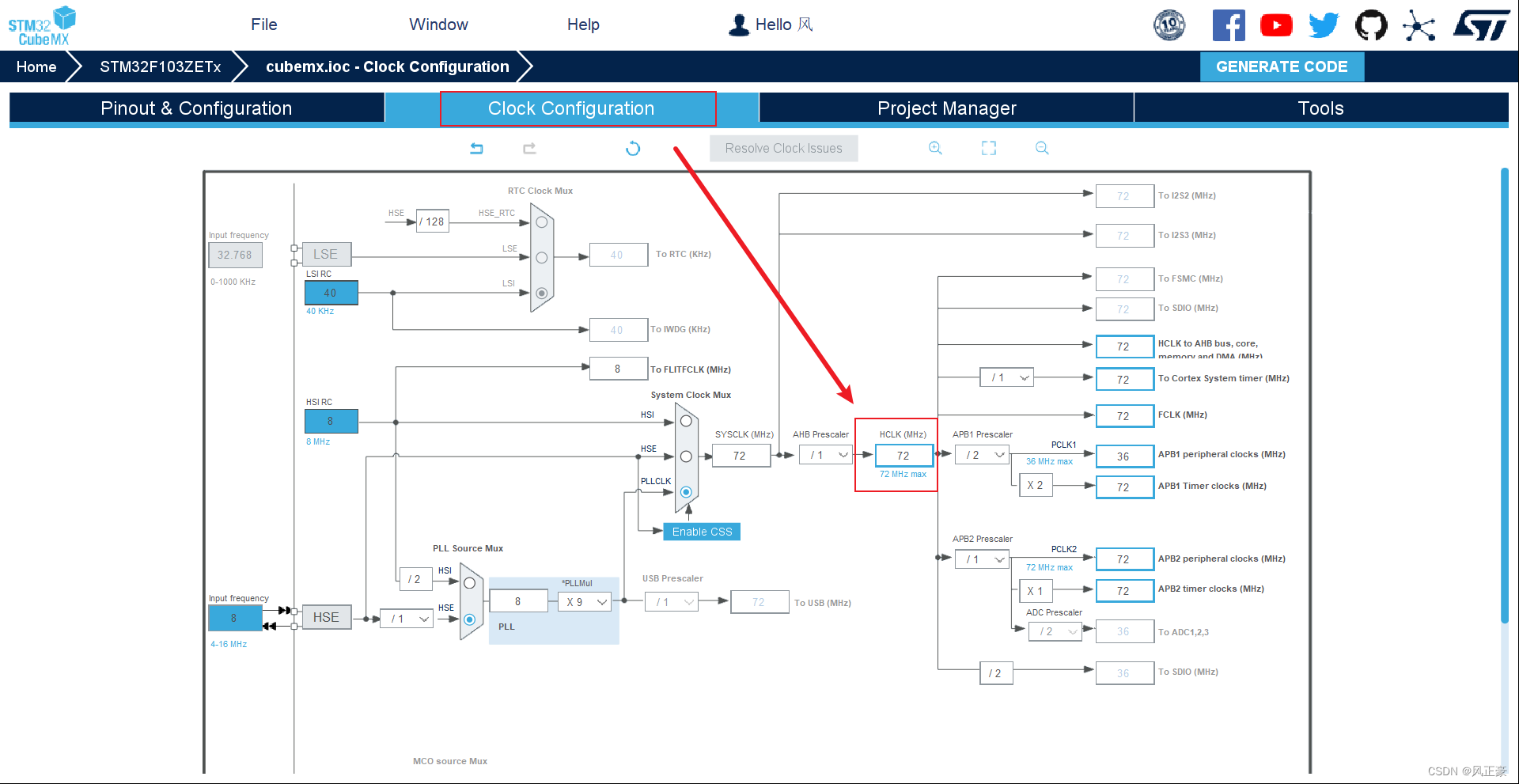Image resolution: width=1519 pixels, height=784 pixels.
Task: Select HSE_RTC in RTC Clock Mux
Action: (542, 222)
